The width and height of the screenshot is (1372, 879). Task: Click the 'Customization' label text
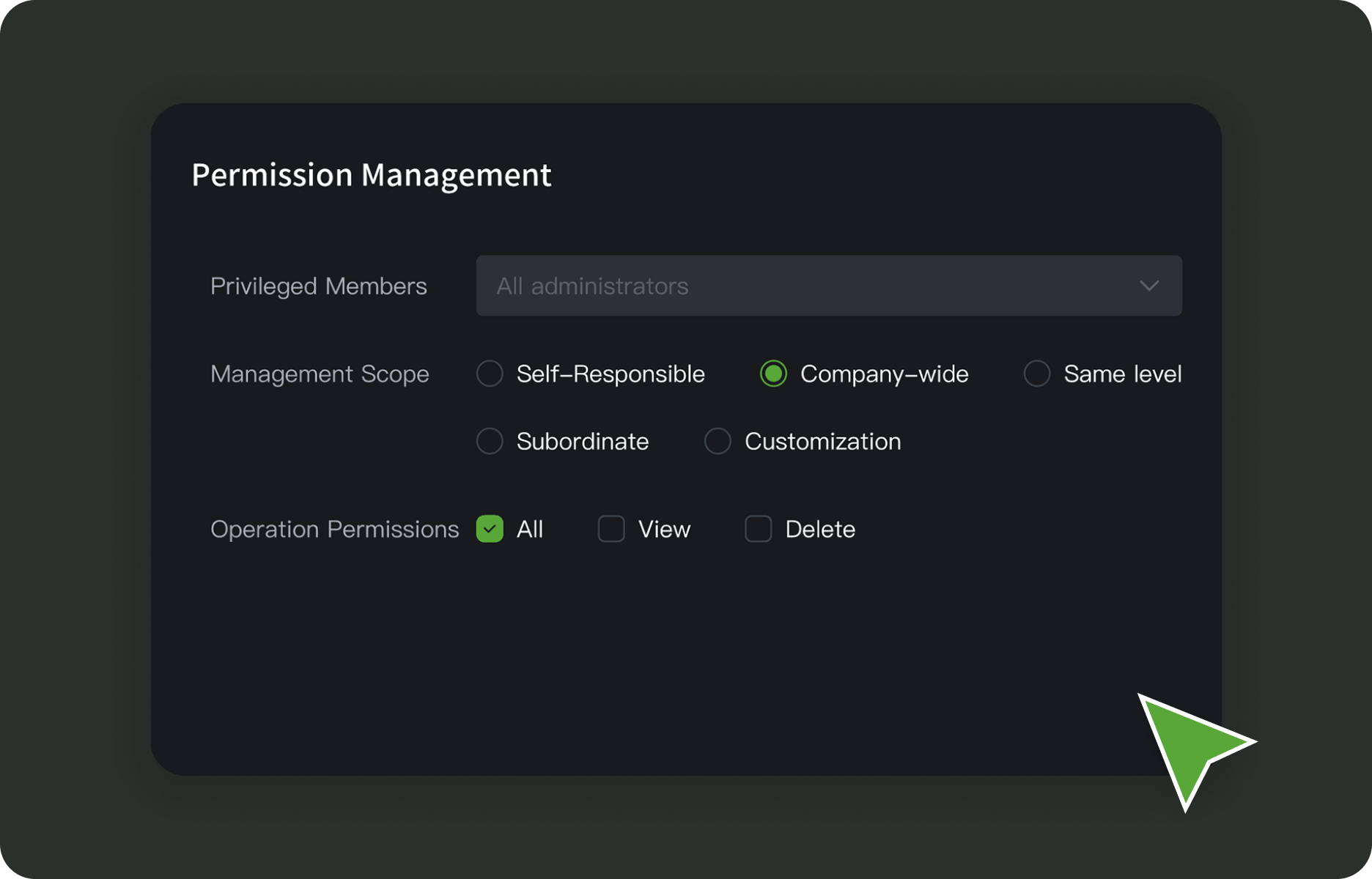click(822, 442)
